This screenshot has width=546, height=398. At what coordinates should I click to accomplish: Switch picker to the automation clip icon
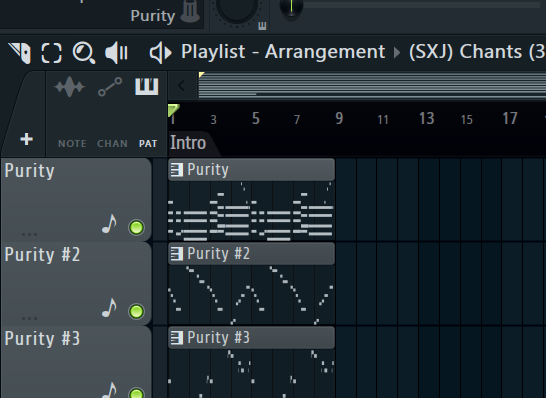tap(110, 87)
